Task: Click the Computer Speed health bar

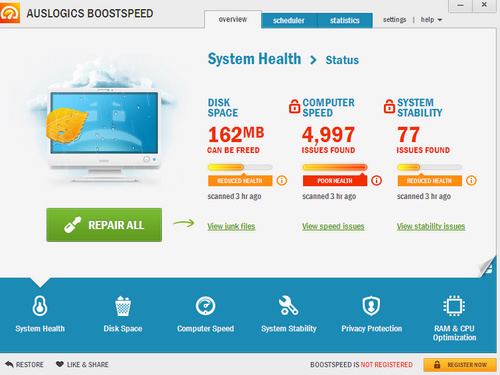Action: (335, 167)
